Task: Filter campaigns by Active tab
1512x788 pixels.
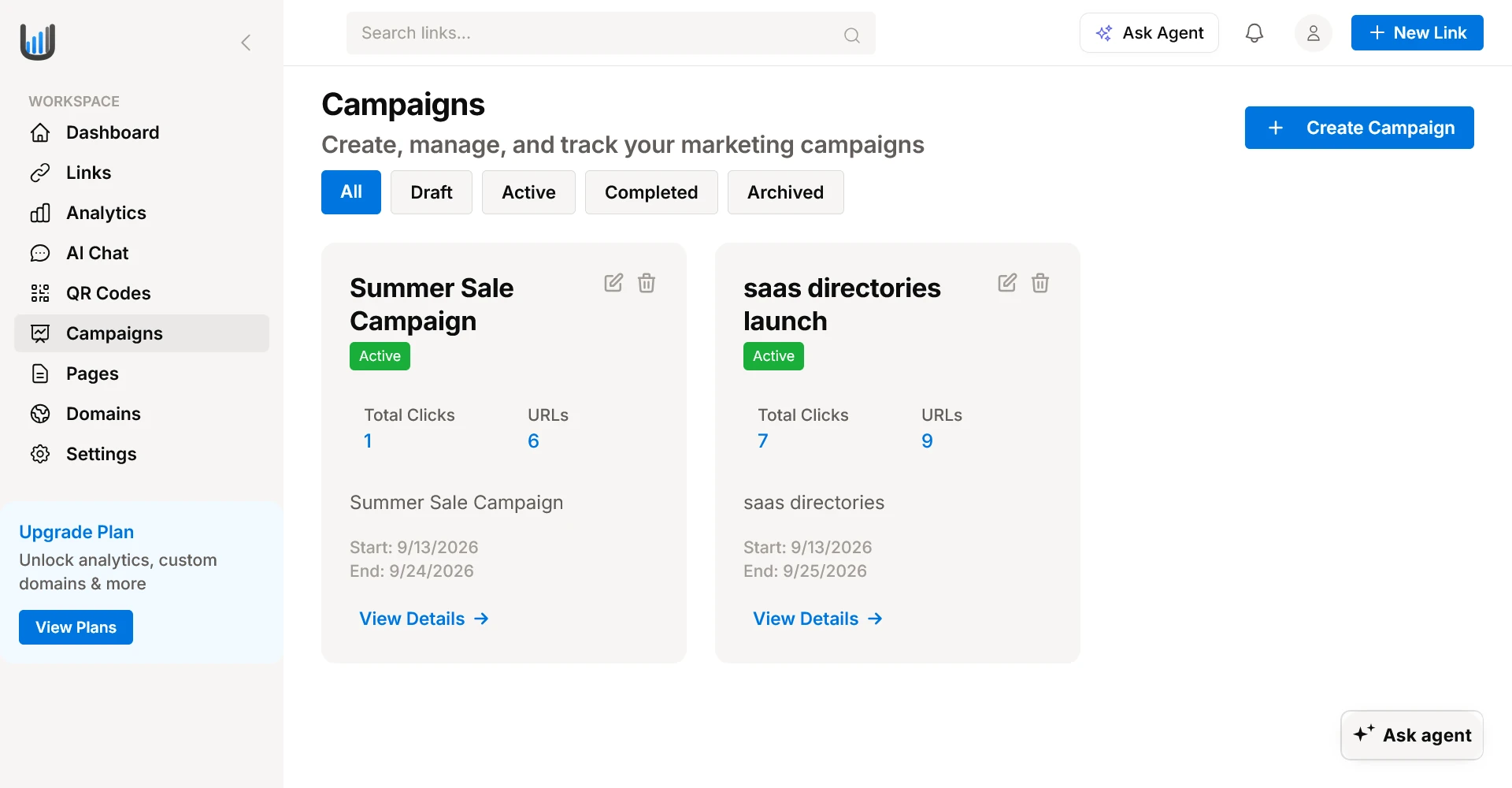Action: 528,192
